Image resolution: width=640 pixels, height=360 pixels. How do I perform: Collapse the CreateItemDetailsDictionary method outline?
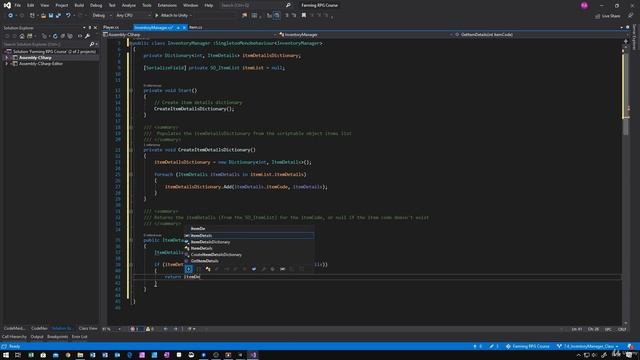[x=131, y=150]
